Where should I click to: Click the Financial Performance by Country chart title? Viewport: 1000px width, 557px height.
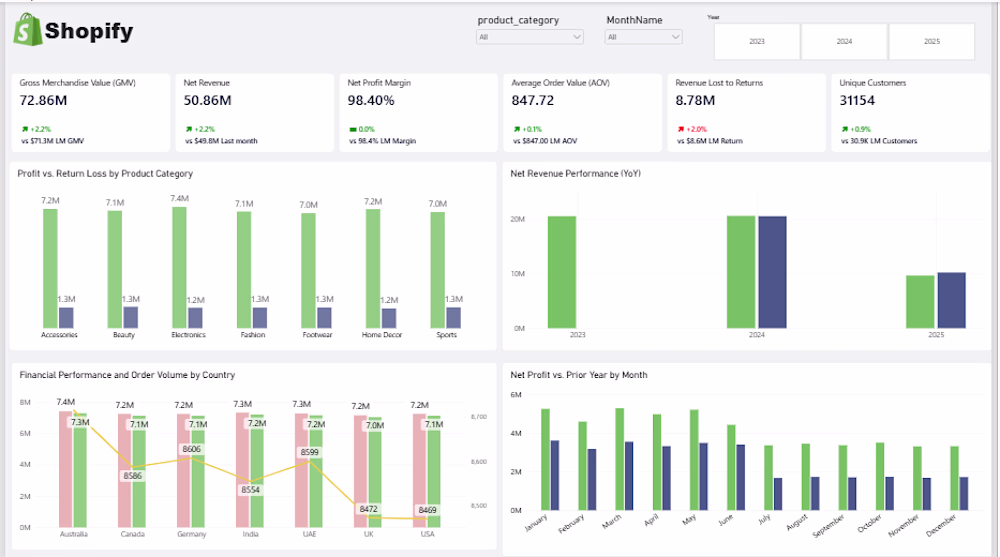pyautogui.click(x=127, y=375)
